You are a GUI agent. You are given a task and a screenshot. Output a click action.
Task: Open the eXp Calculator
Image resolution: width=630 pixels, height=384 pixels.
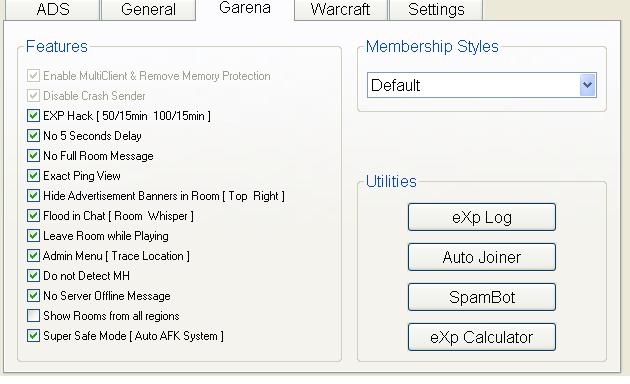[x=482, y=337]
